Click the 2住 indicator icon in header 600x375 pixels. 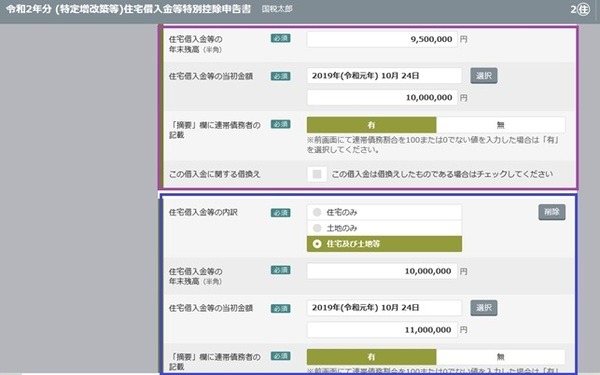pos(580,10)
